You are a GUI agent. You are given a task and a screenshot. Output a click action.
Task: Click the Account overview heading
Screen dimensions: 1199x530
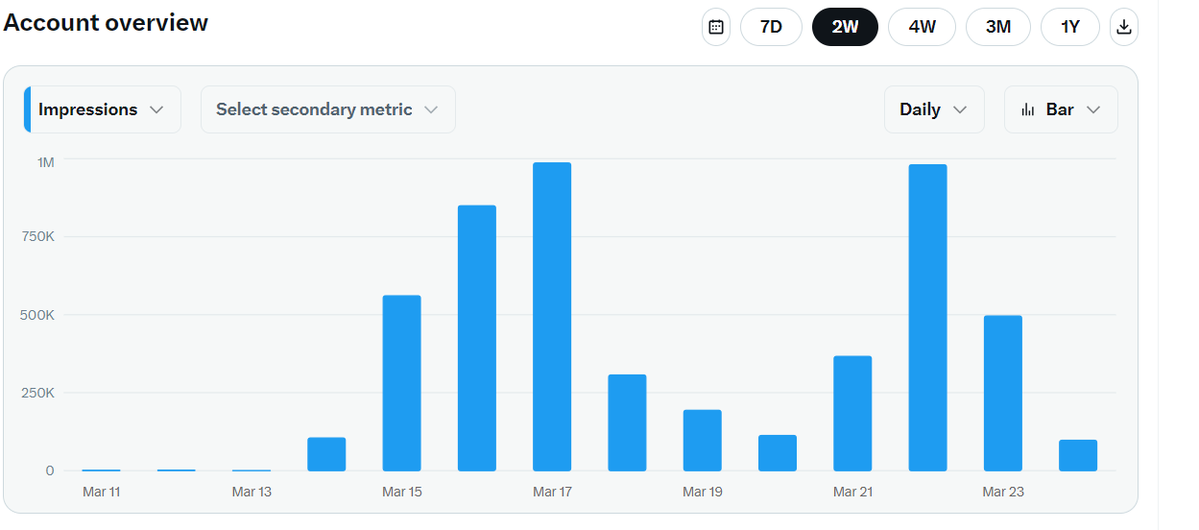106,23
